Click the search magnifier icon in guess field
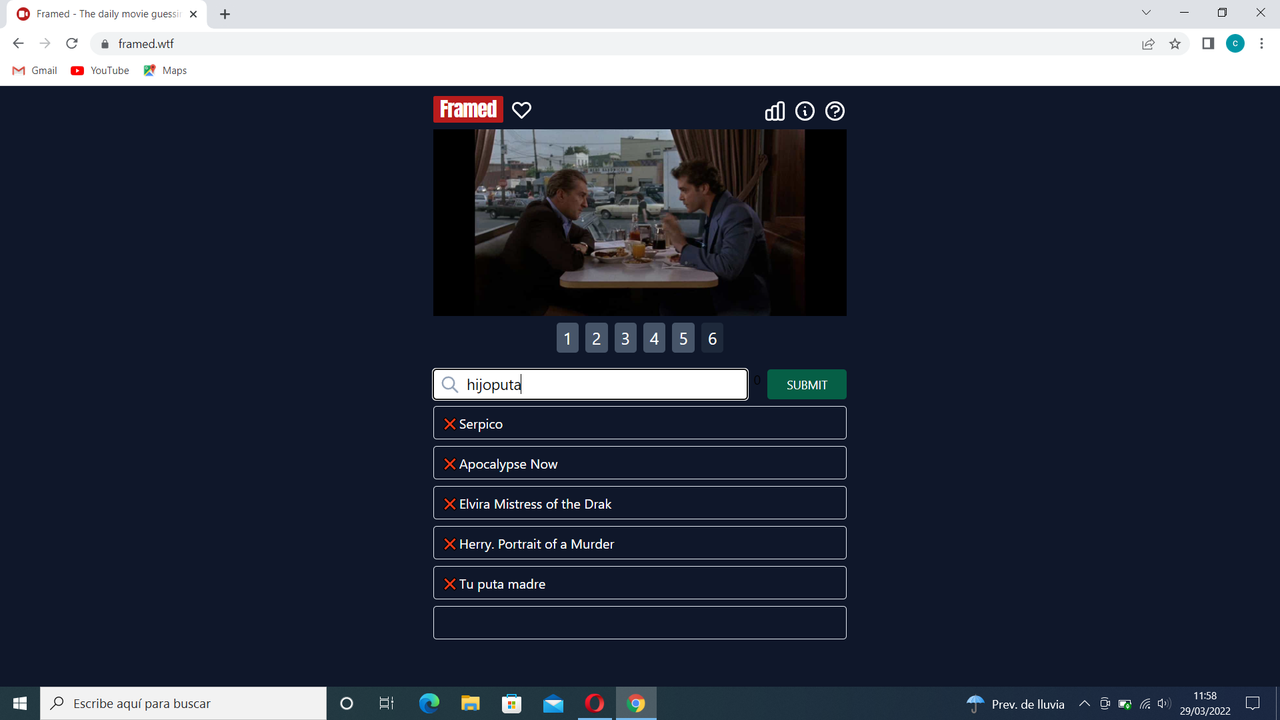Image resolution: width=1280 pixels, height=720 pixels. coord(450,385)
